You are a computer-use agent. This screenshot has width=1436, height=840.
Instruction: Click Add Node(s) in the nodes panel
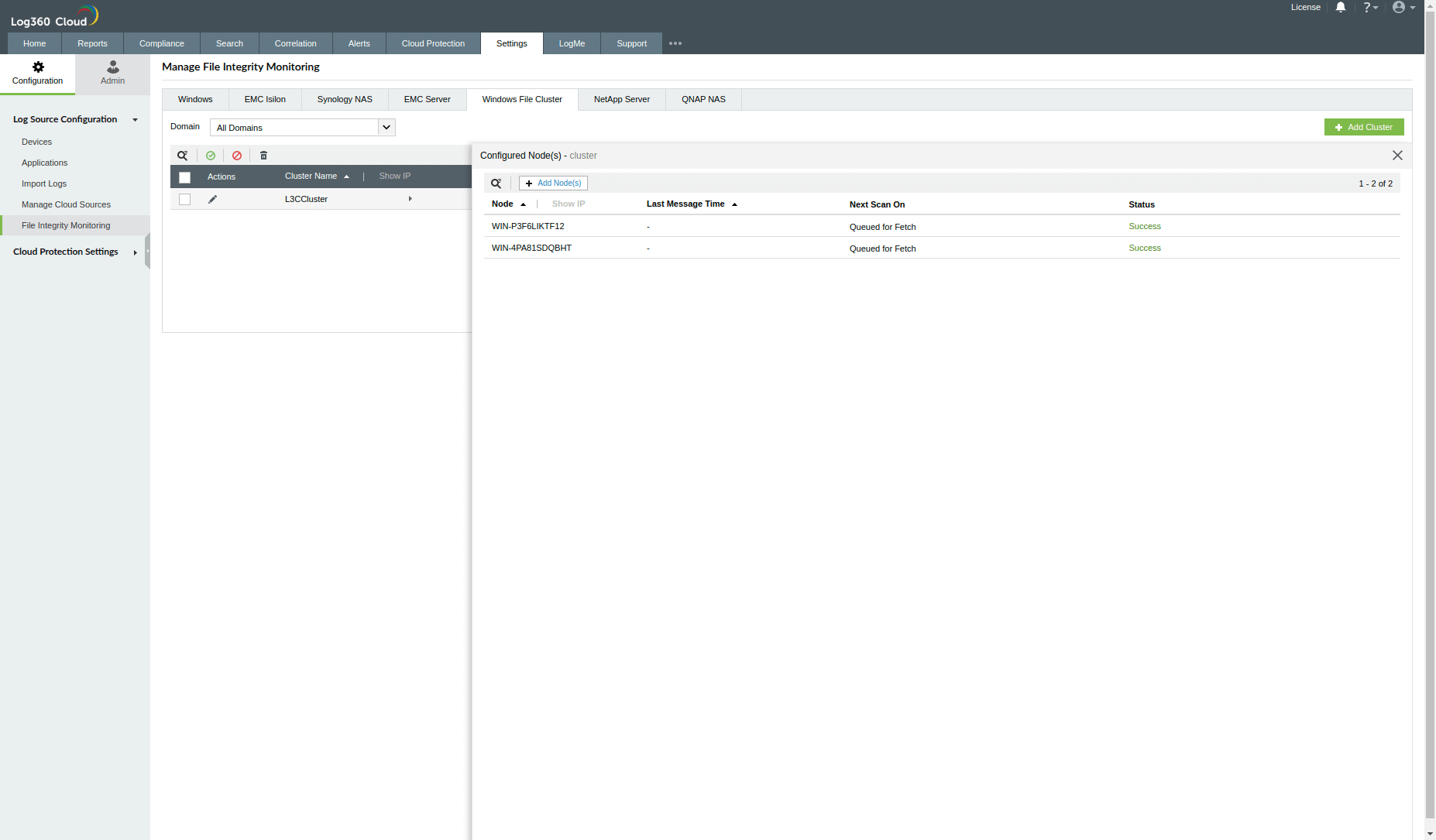point(553,183)
